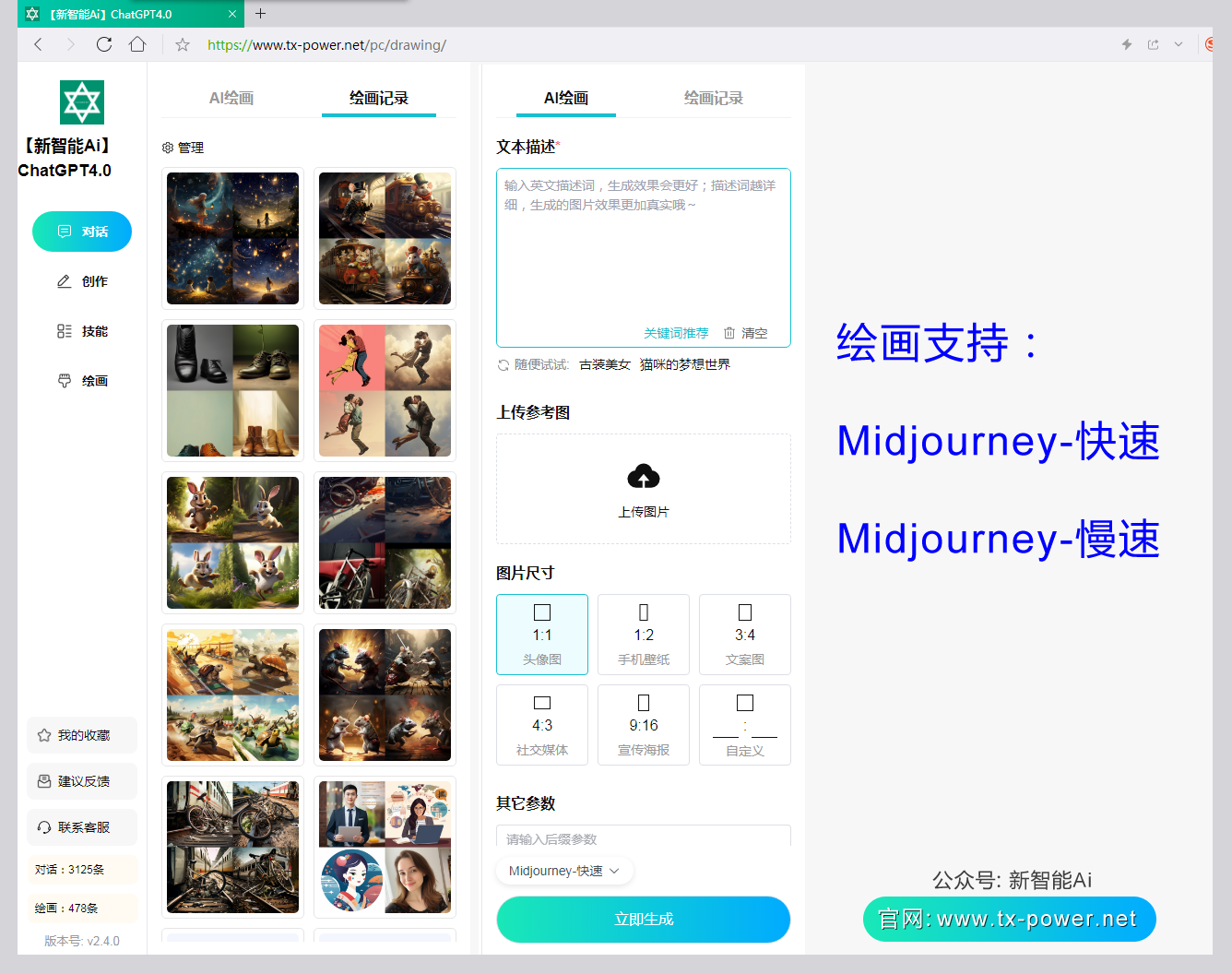
Task: Open a new browser tab
Action: coord(260,14)
